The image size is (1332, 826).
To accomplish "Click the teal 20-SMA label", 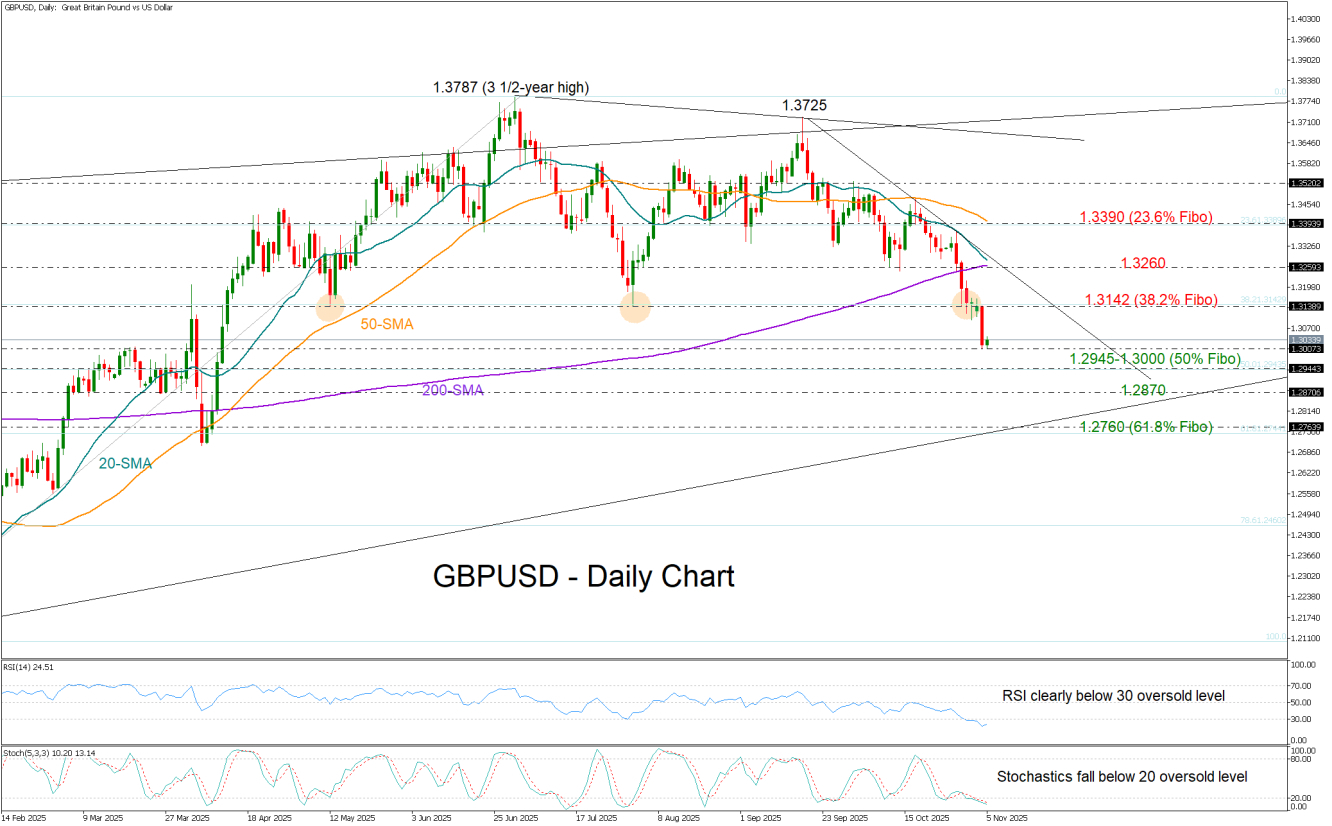I will (x=124, y=463).
